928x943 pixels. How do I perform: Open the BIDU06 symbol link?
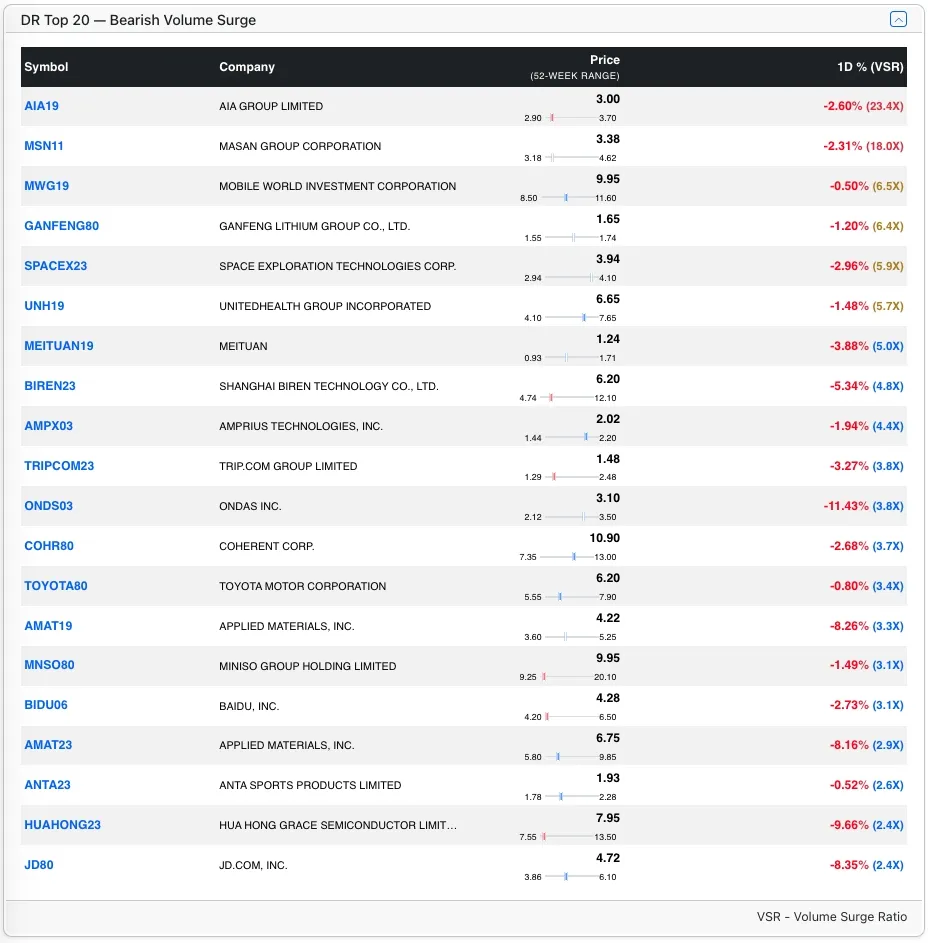46,705
